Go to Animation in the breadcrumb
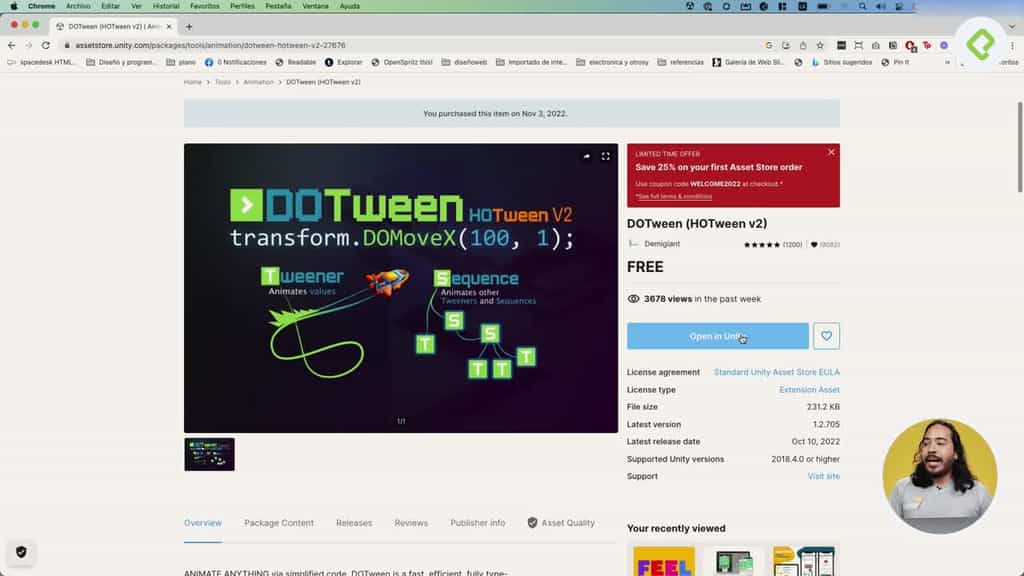Image resolution: width=1024 pixels, height=576 pixels. (x=259, y=82)
